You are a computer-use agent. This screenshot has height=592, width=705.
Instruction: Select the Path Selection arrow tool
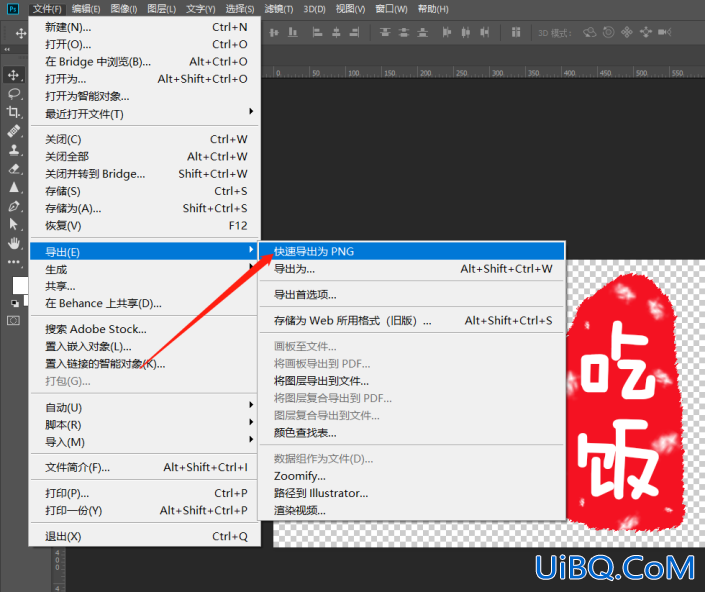[14, 224]
